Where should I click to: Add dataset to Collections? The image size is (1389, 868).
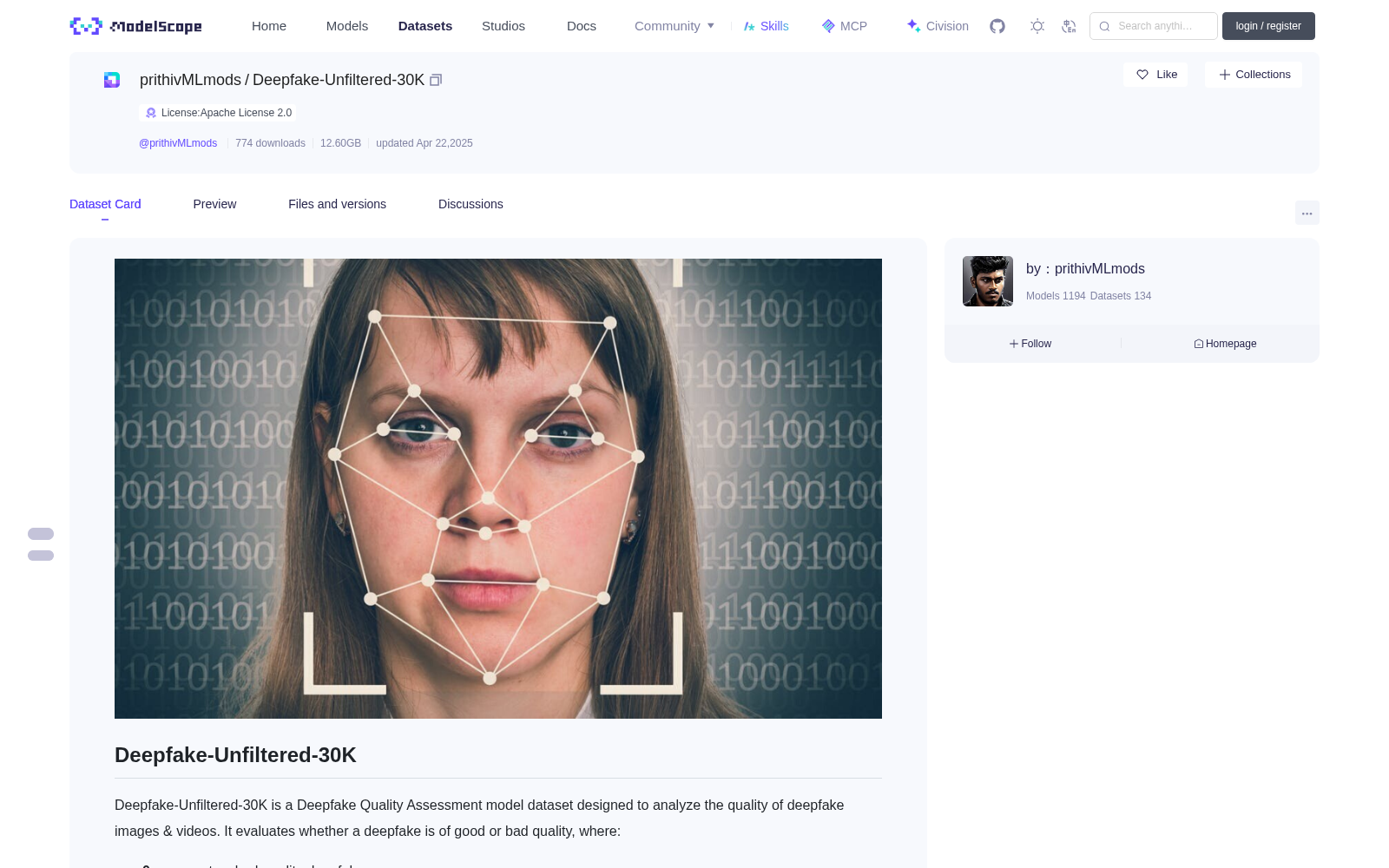pyautogui.click(x=1254, y=75)
